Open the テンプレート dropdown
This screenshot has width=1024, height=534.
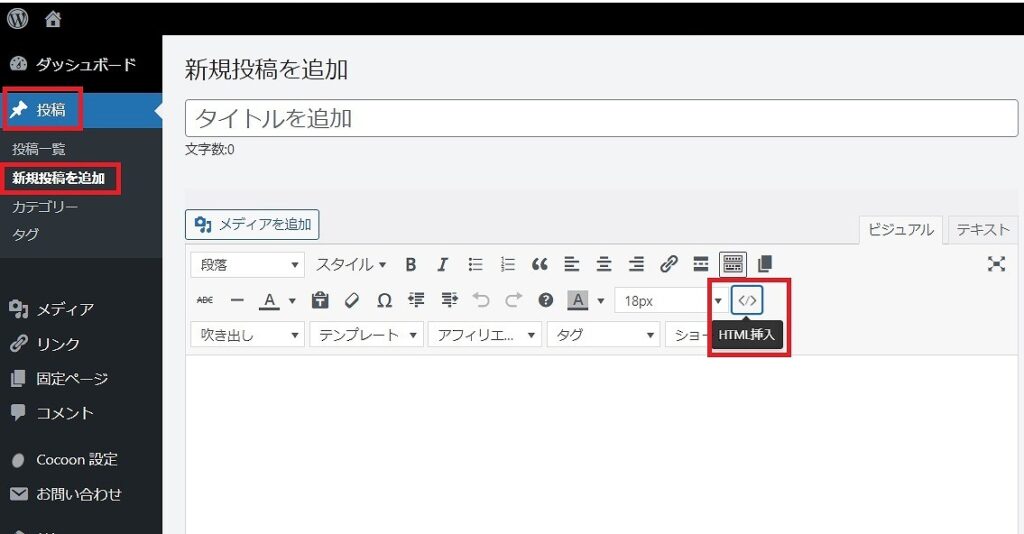(366, 335)
